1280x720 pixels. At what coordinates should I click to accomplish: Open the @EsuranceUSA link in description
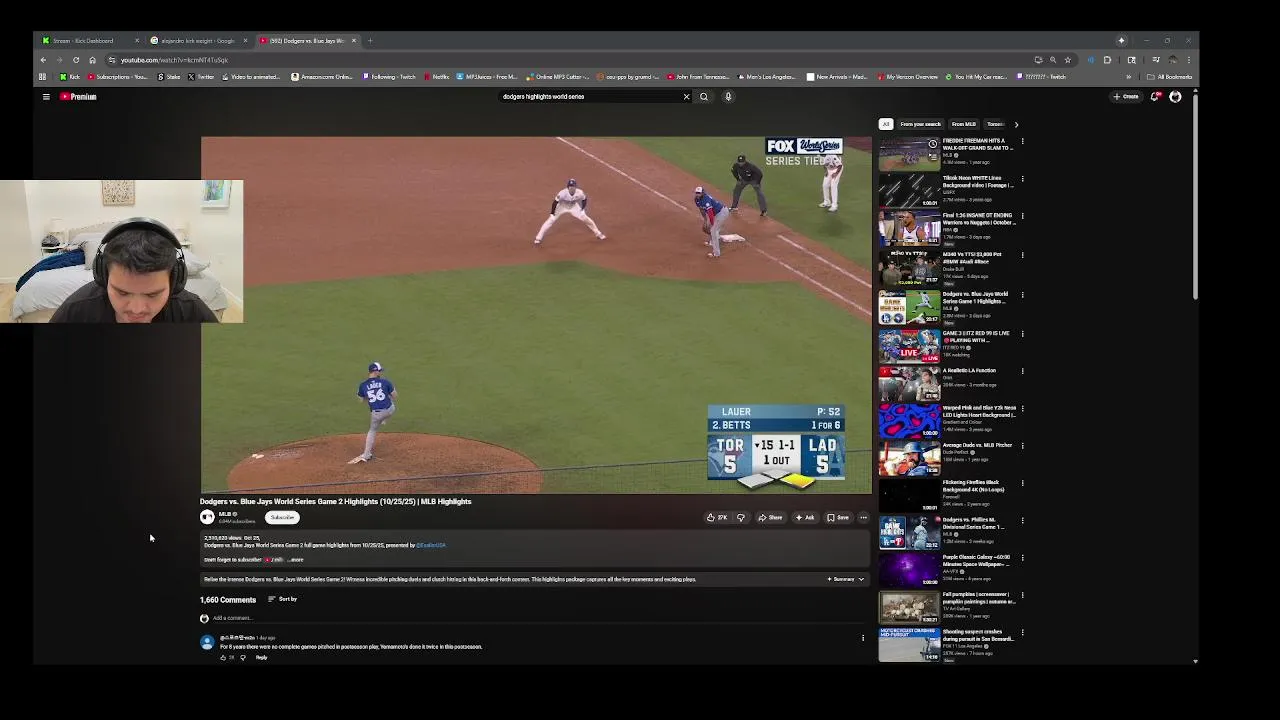click(431, 546)
